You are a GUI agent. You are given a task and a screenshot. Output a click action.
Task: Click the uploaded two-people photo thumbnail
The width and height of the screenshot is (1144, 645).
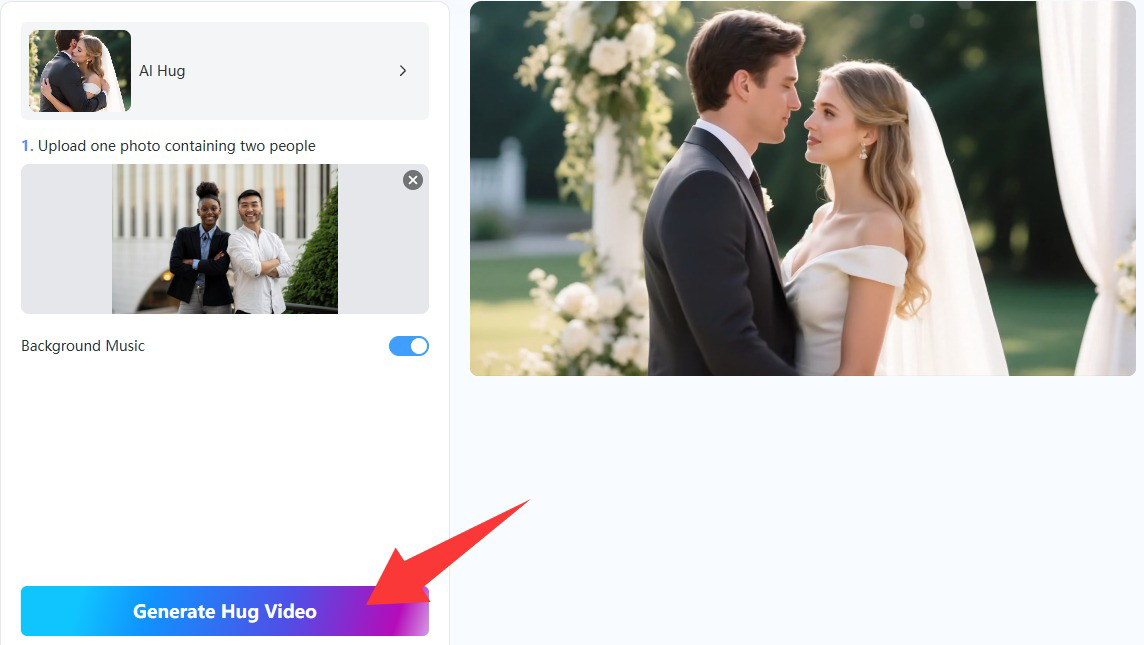[x=224, y=240]
